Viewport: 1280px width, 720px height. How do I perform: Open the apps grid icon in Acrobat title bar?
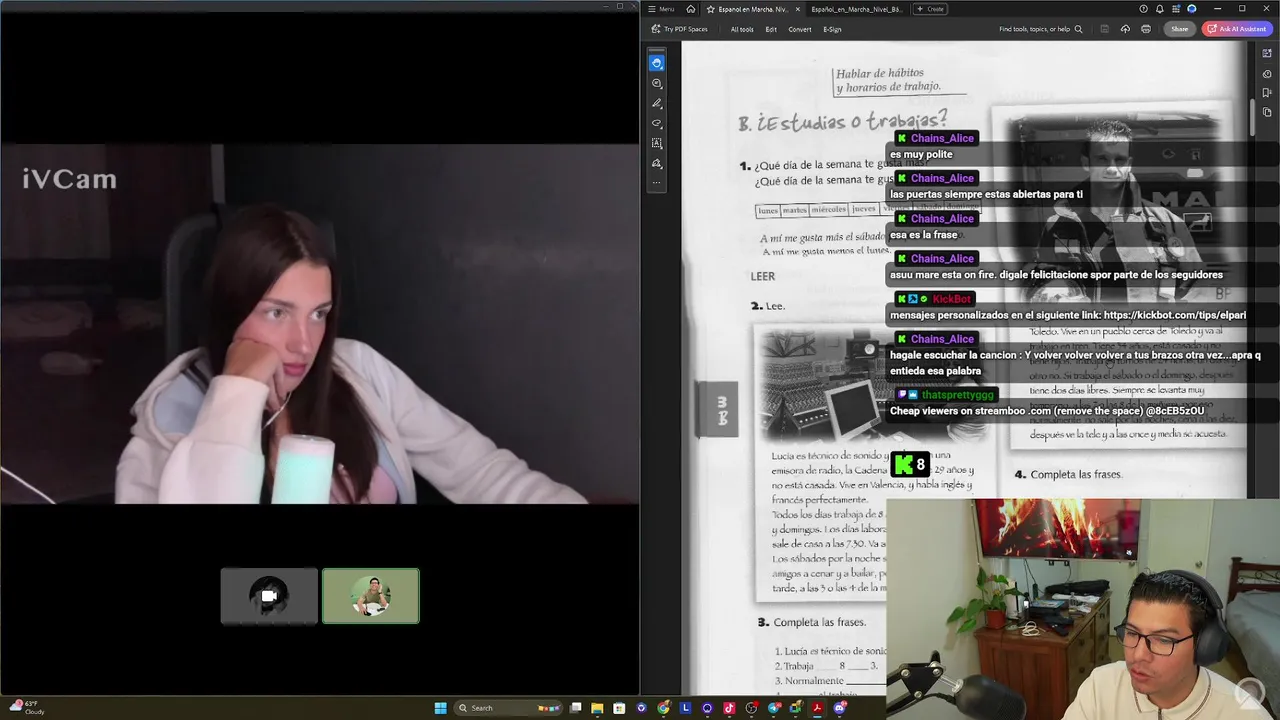tap(1175, 9)
